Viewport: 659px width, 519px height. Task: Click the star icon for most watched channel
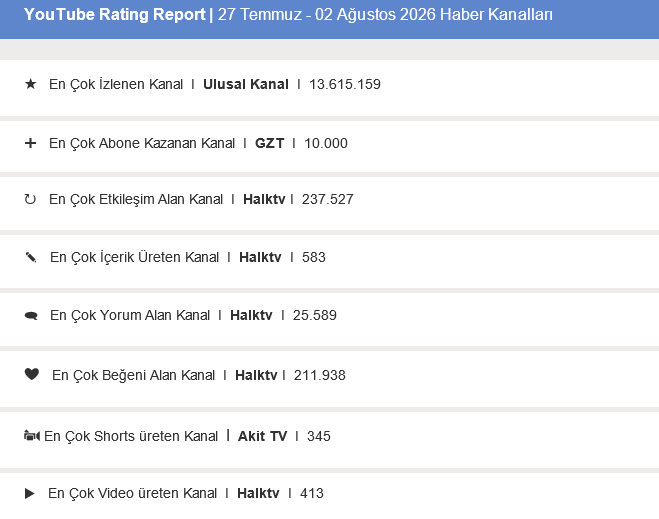tap(30, 84)
